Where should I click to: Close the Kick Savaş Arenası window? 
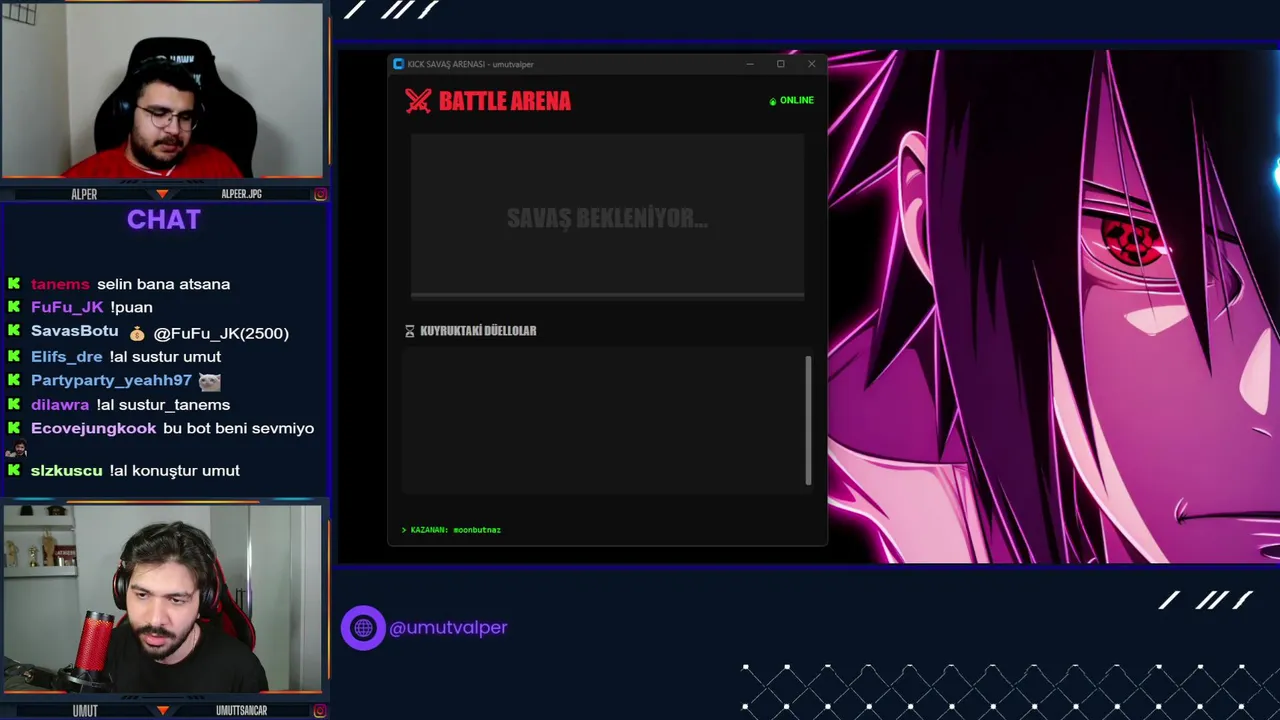pyautogui.click(x=811, y=64)
